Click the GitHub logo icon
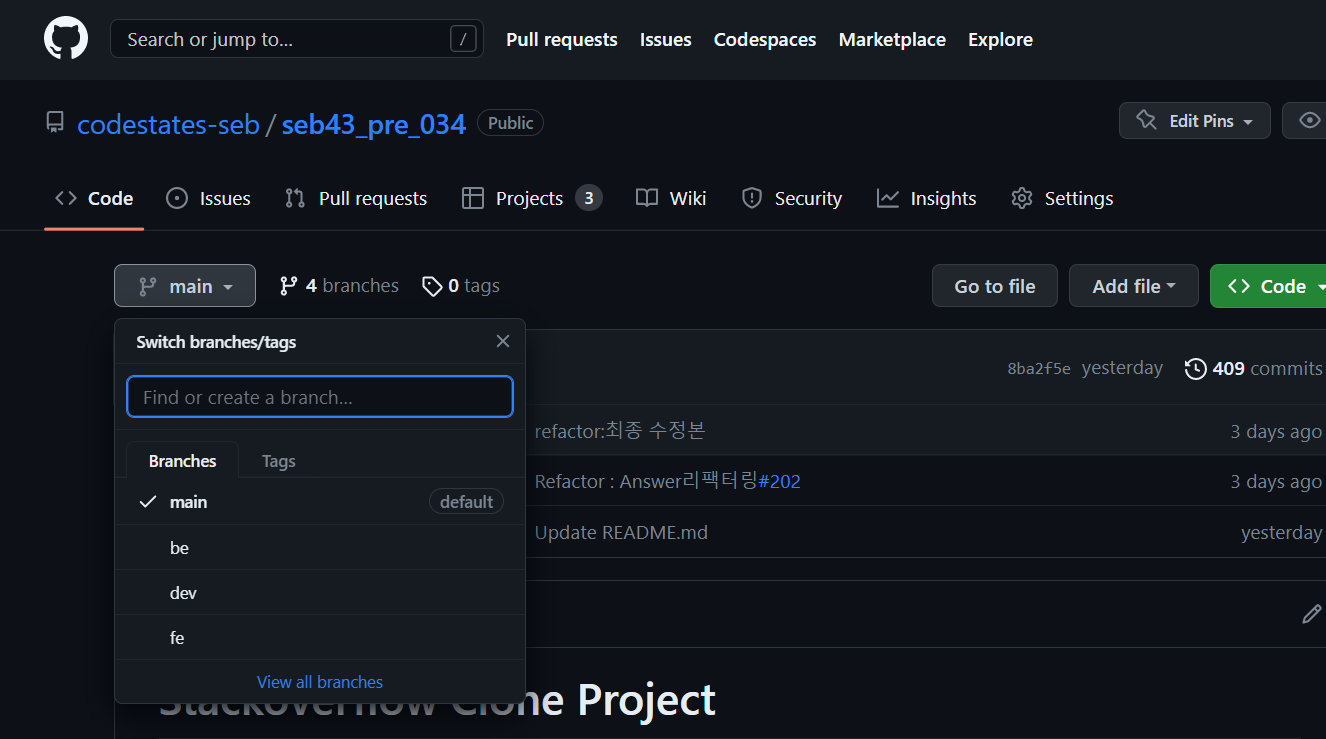Viewport: 1326px width, 739px height. coord(66,39)
